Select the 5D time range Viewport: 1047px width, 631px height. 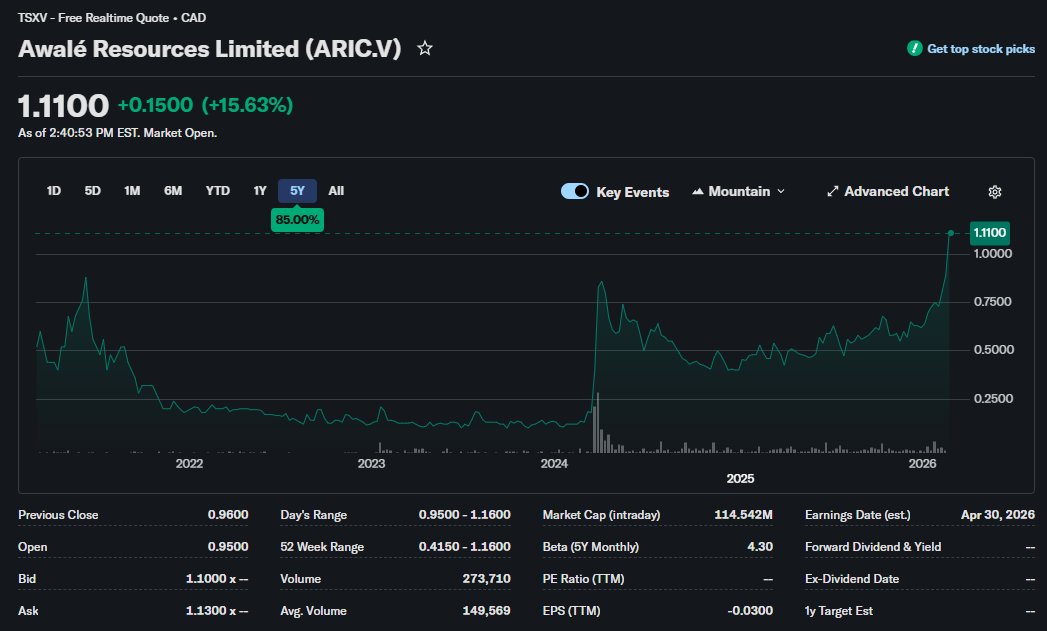(93, 191)
